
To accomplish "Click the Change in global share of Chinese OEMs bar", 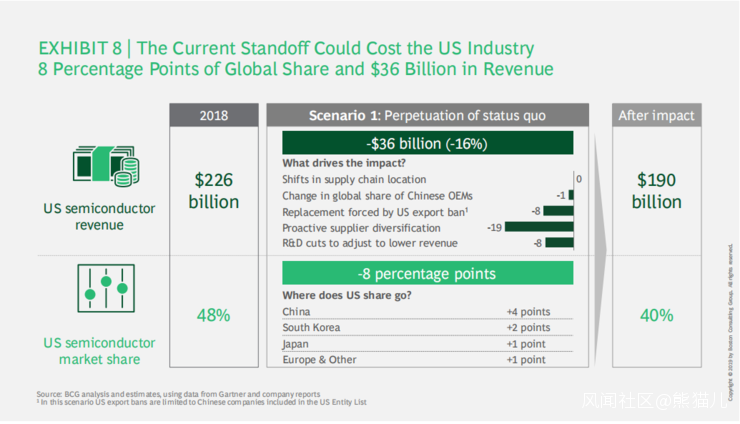I will coord(571,195).
